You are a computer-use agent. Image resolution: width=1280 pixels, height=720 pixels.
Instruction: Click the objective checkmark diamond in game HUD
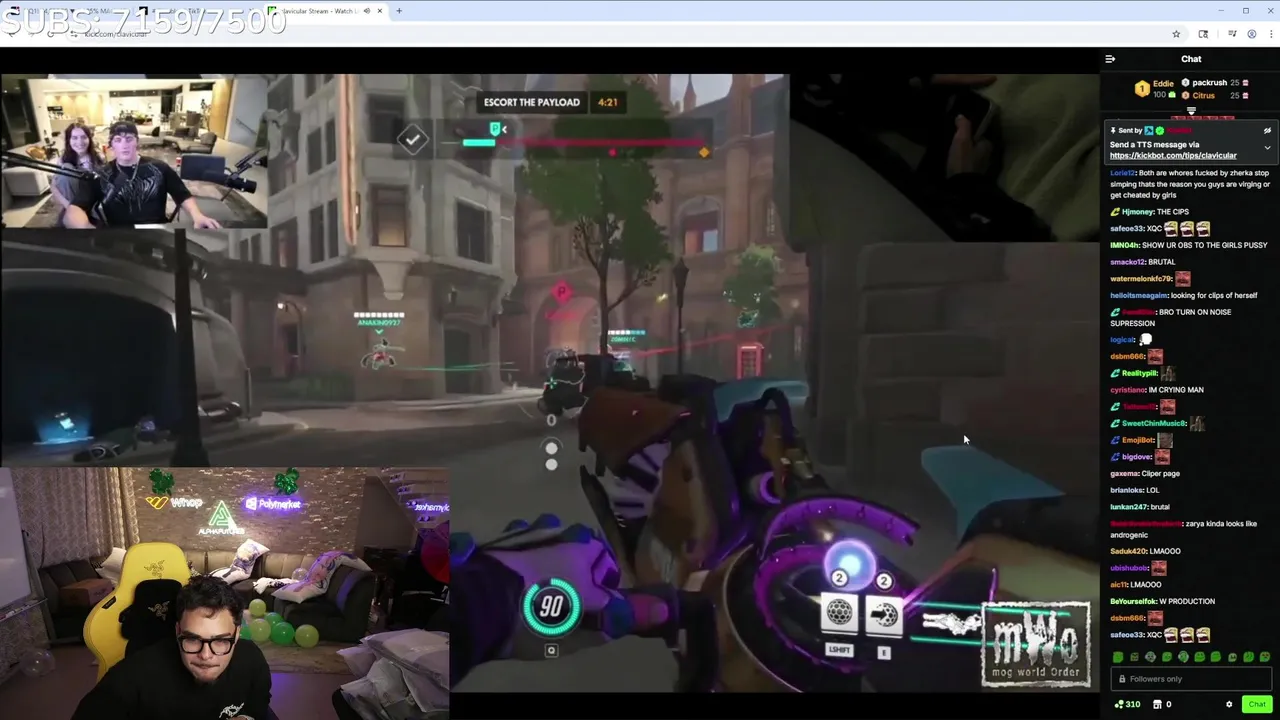click(x=412, y=140)
